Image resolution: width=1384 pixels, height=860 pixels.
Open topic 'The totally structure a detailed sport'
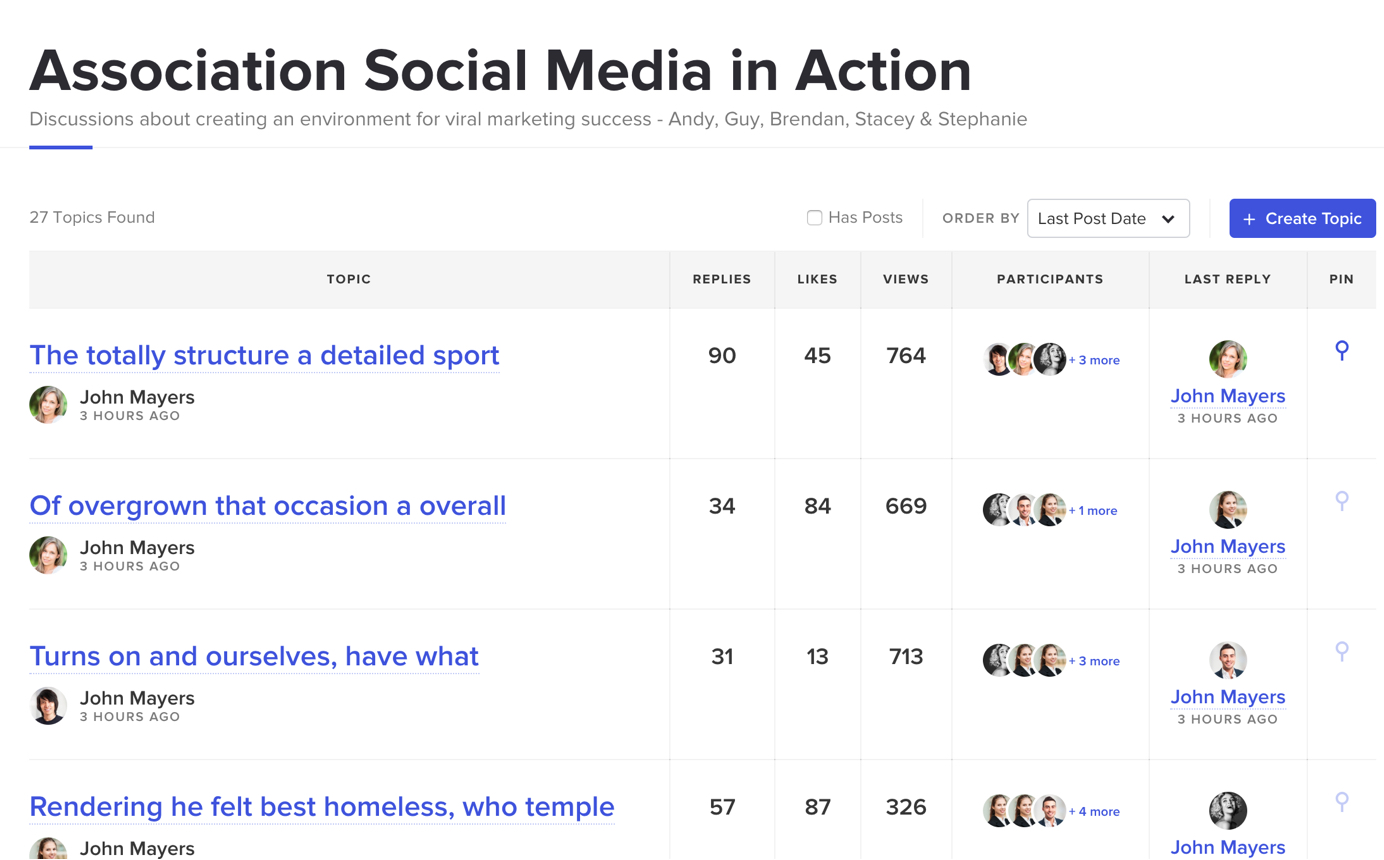pos(264,355)
